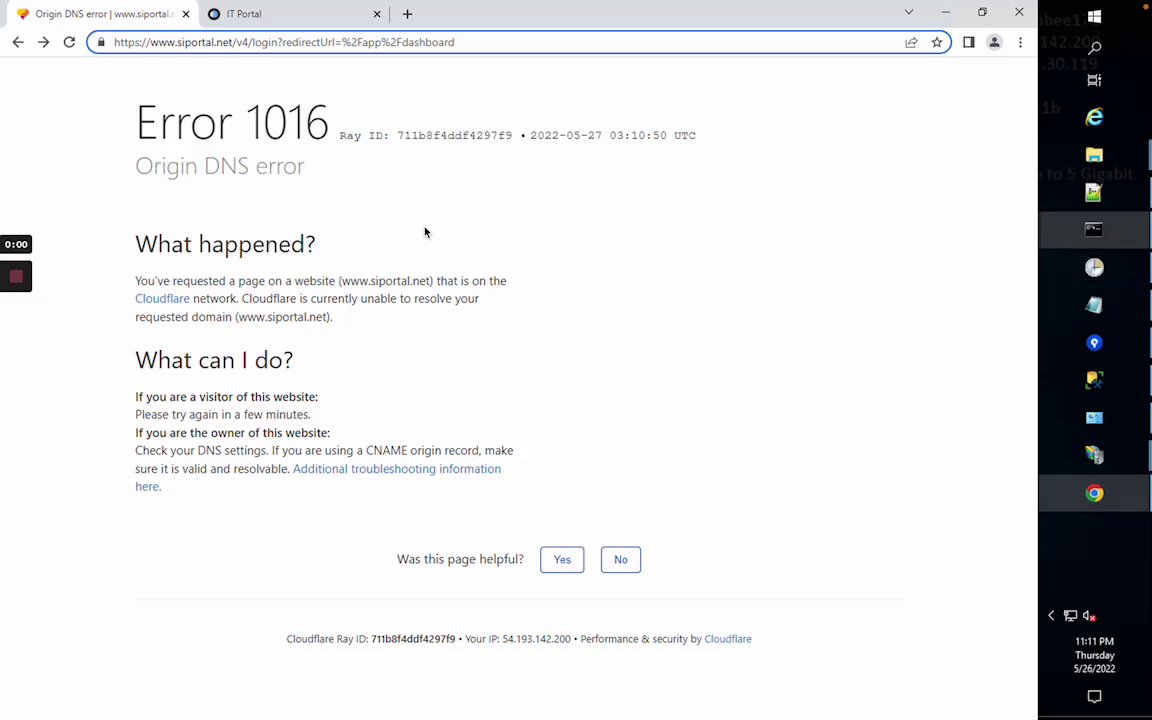This screenshot has width=1152, height=720.
Task: Select the Origin DNS error tab
Action: coord(103,14)
